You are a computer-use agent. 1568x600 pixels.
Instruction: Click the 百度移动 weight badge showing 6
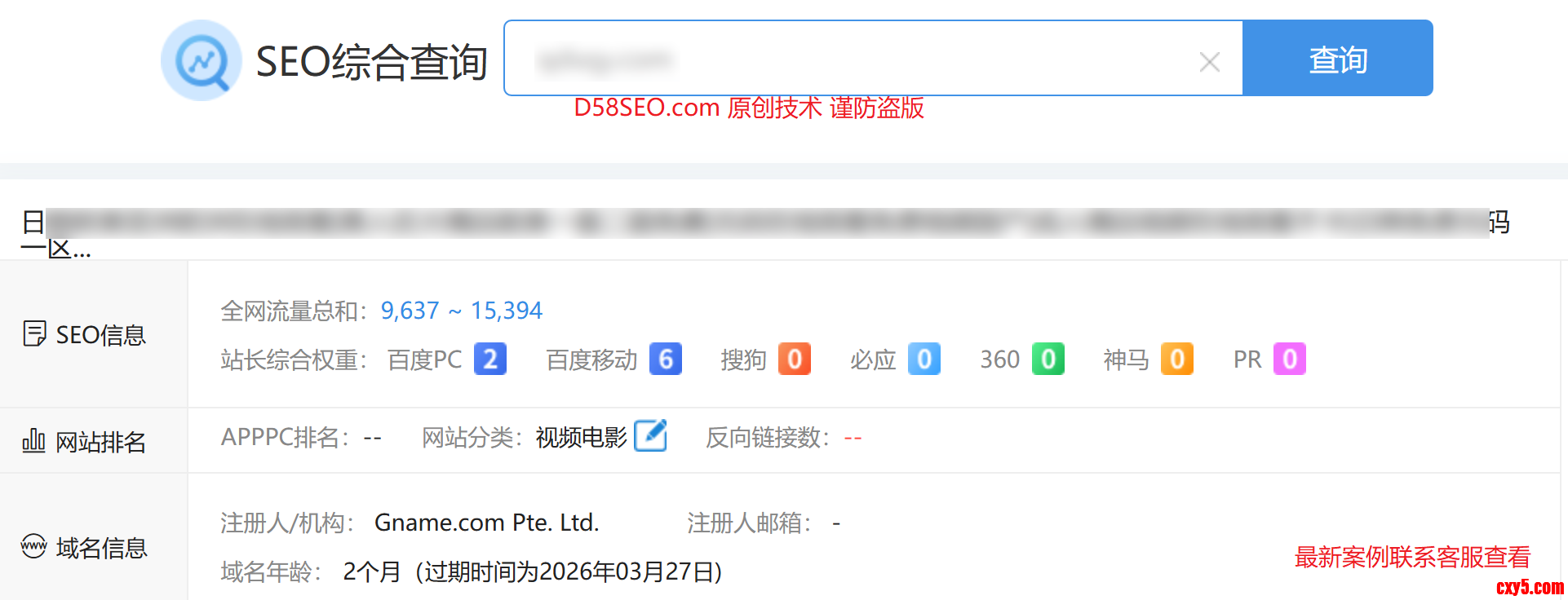click(x=666, y=360)
